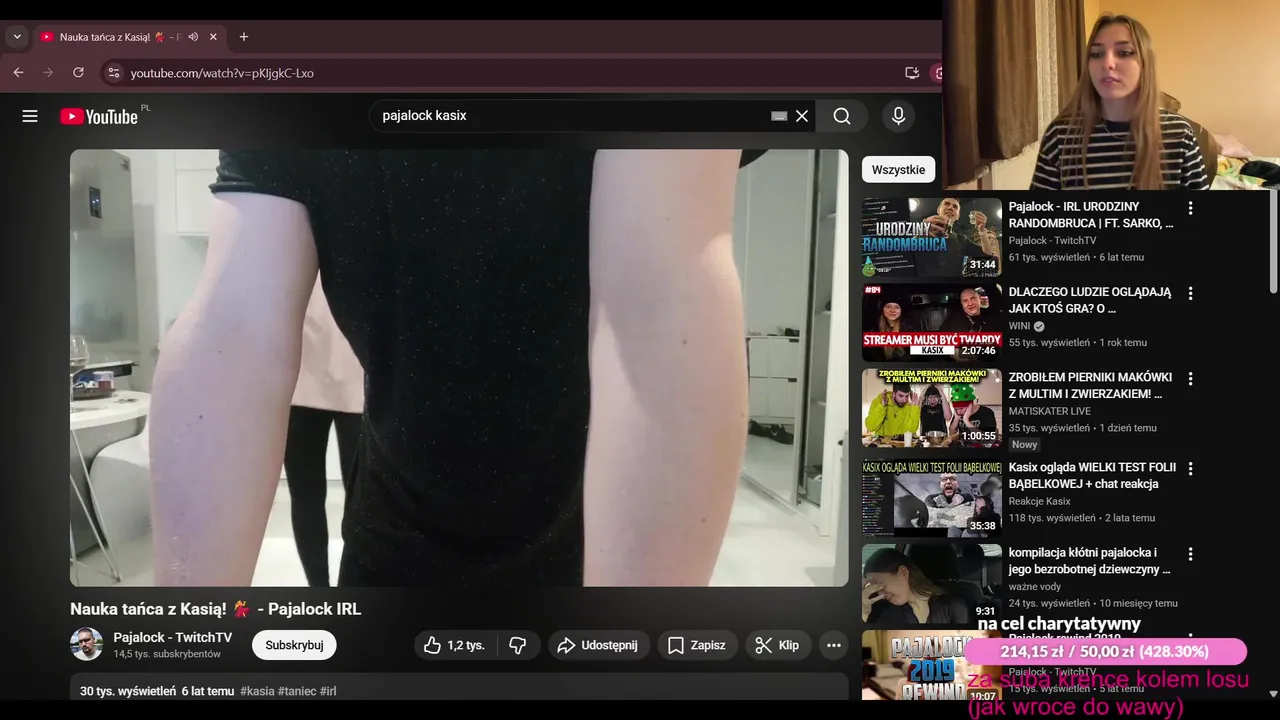Click WINI channel name

(1019, 326)
